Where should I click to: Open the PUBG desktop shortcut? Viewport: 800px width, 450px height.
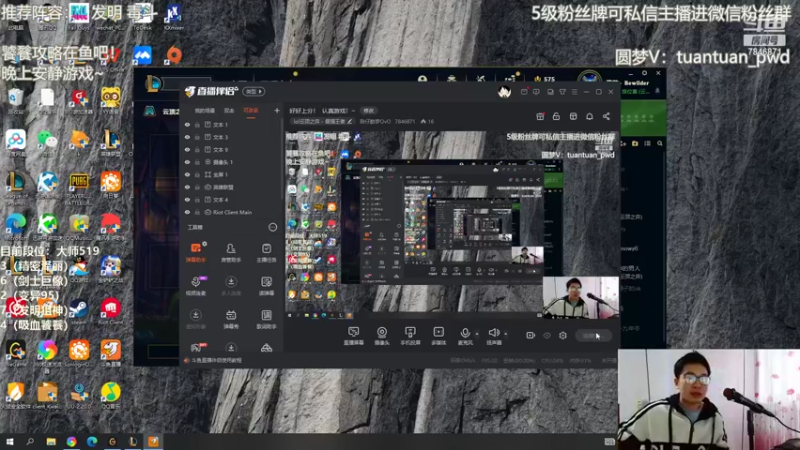(79, 187)
